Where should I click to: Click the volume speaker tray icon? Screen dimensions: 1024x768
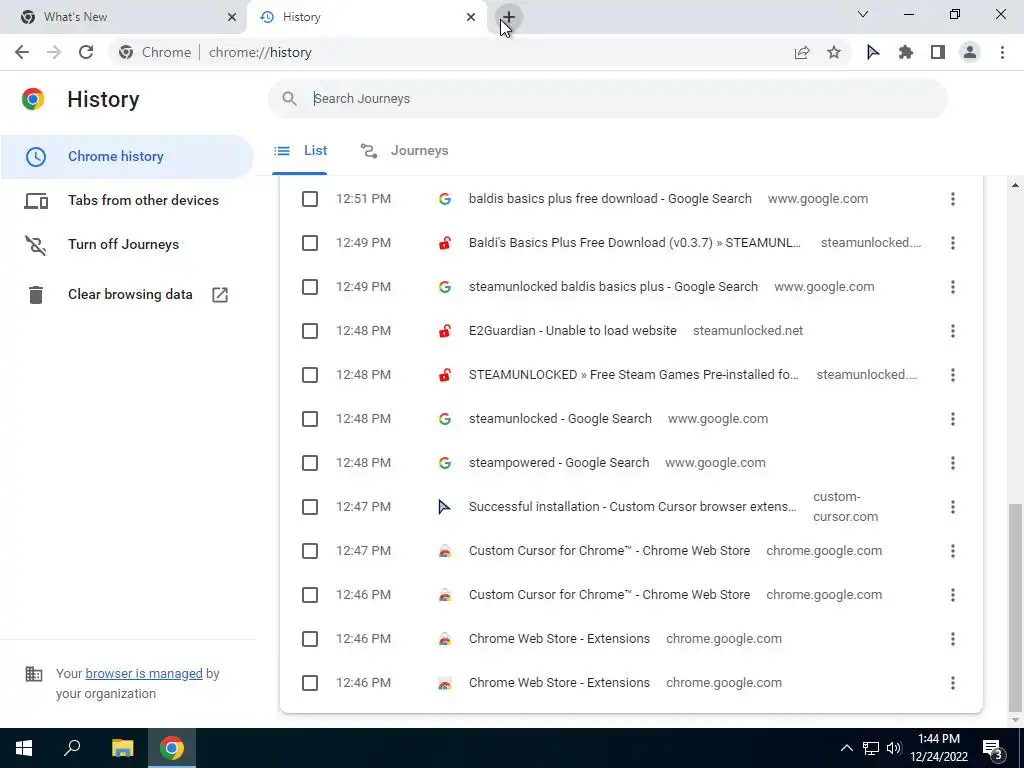pyautogui.click(x=894, y=748)
